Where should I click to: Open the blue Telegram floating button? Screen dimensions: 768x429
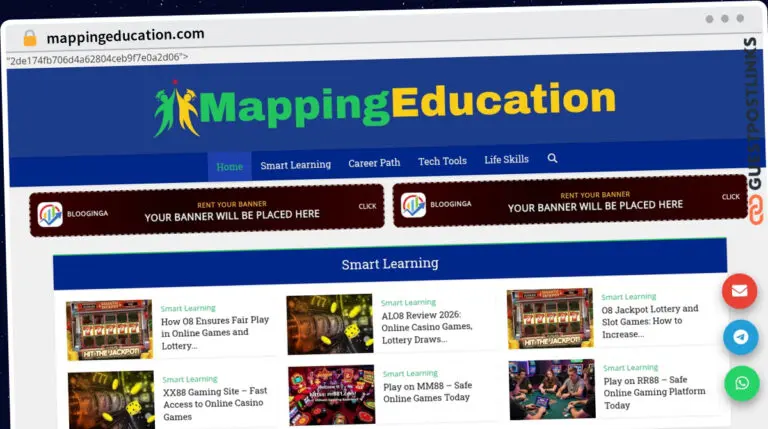pyautogui.click(x=741, y=337)
